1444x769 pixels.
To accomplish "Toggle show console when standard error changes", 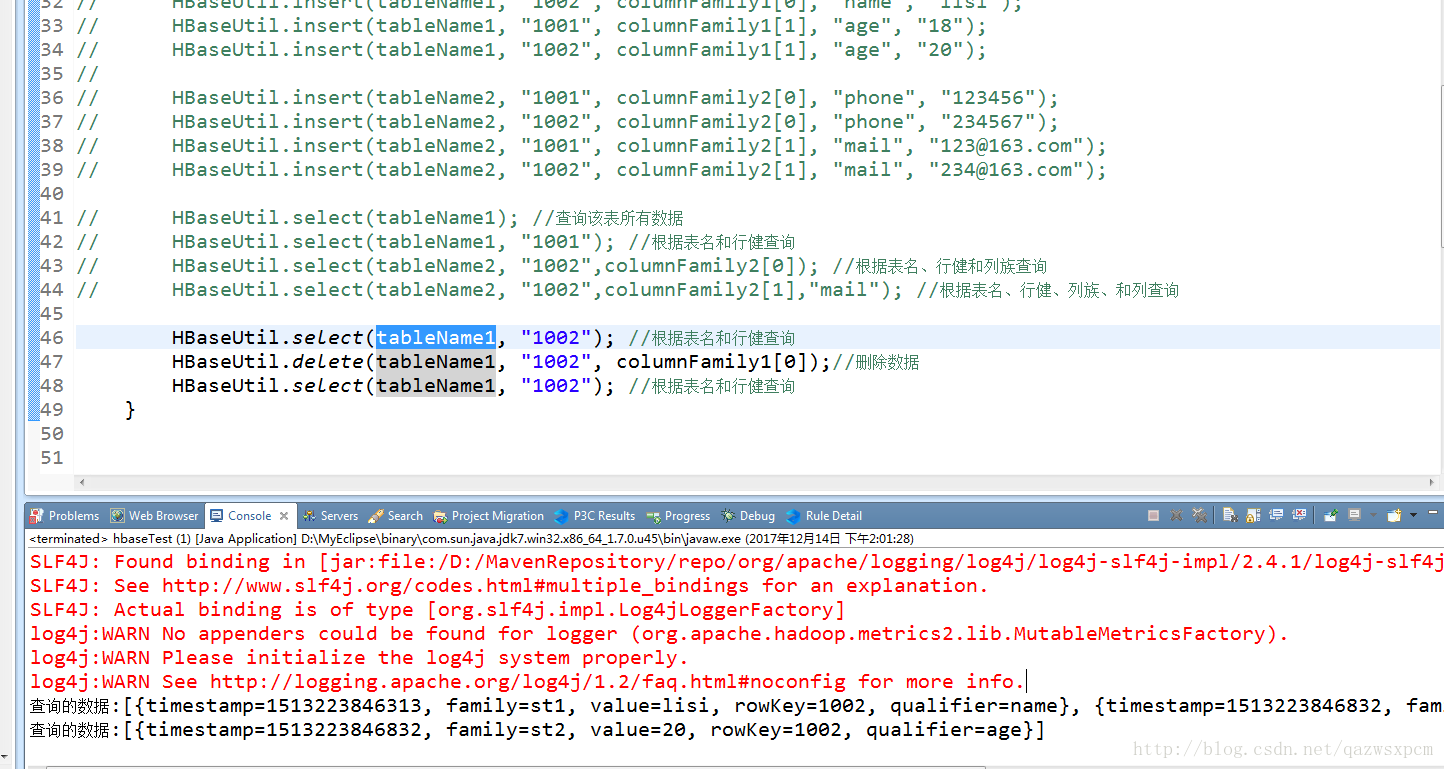I will pyautogui.click(x=1299, y=515).
